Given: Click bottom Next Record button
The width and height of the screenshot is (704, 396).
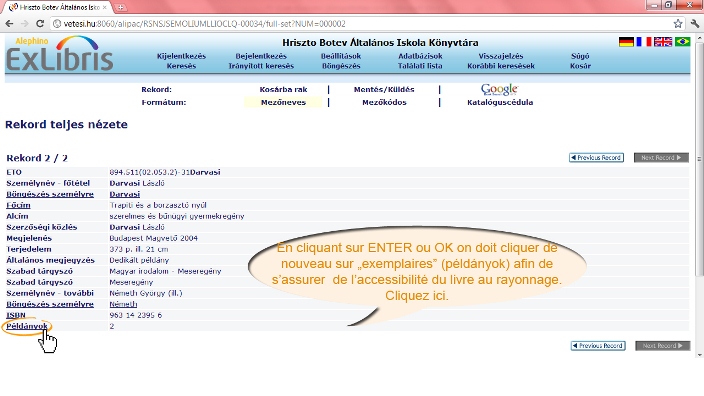Looking at the screenshot, I should [x=663, y=346].
